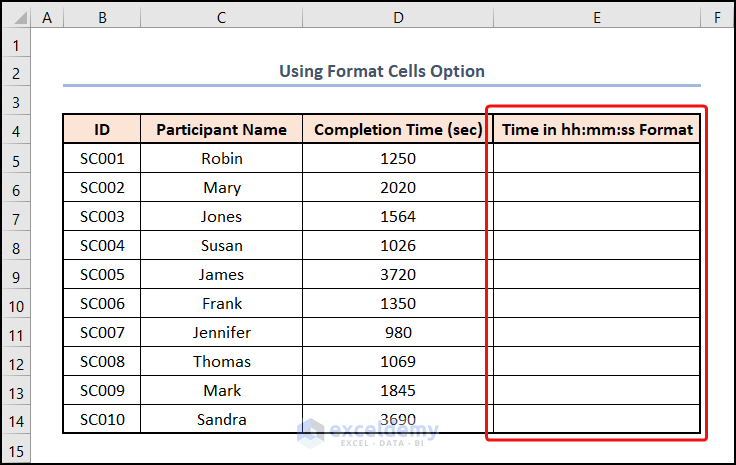Click the 'Using Format Cells Option' title cell
Image resolution: width=736 pixels, height=465 pixels.
pos(381,72)
